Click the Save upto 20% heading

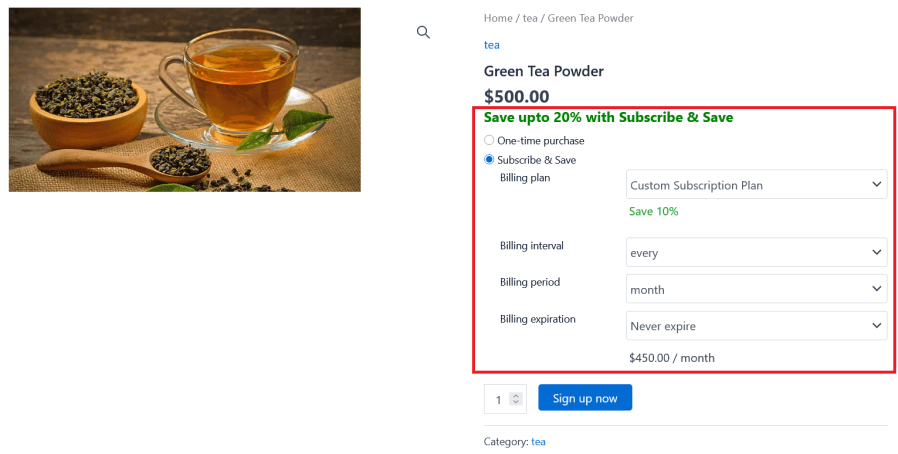[609, 117]
